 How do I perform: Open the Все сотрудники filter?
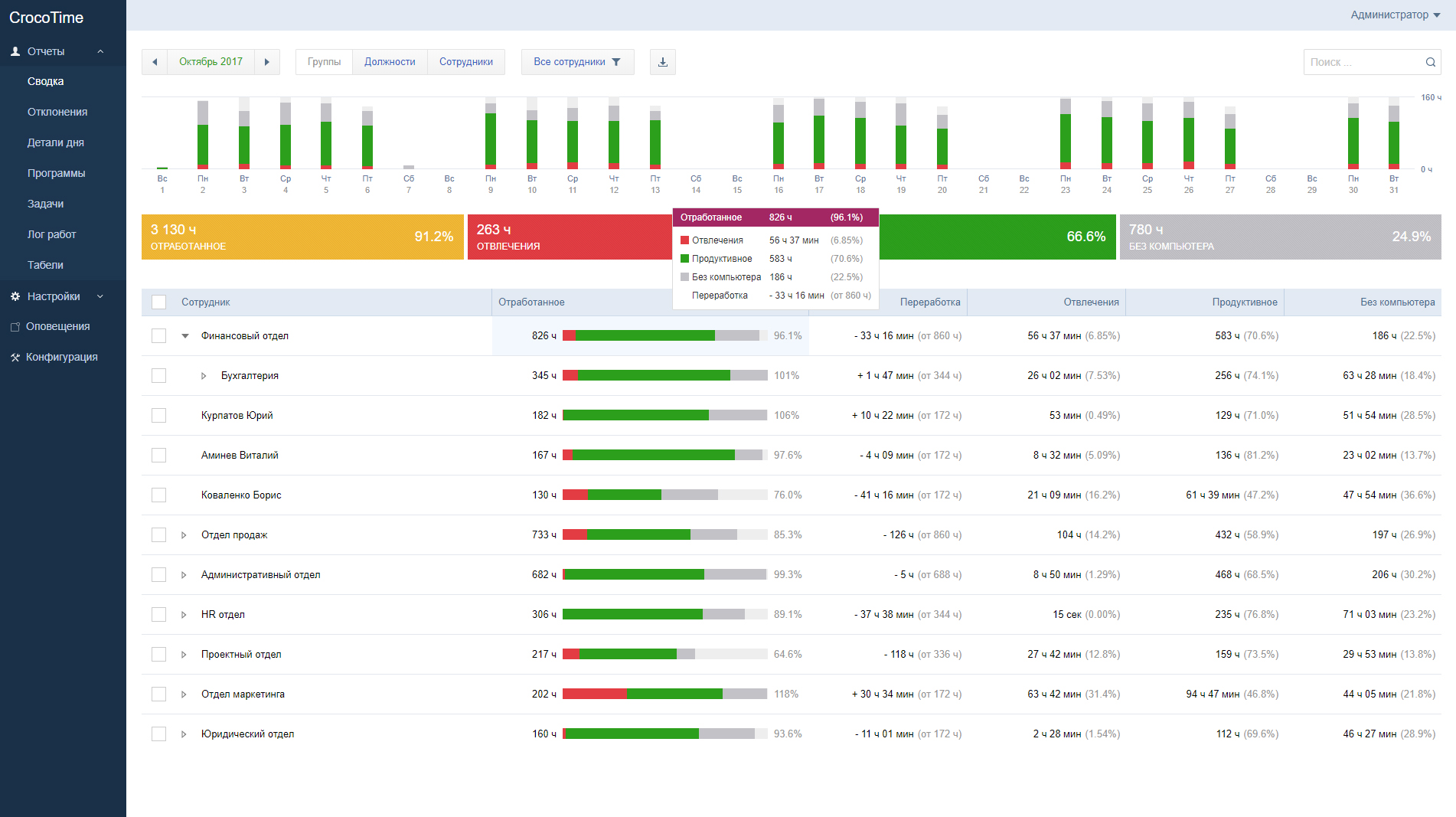click(578, 62)
